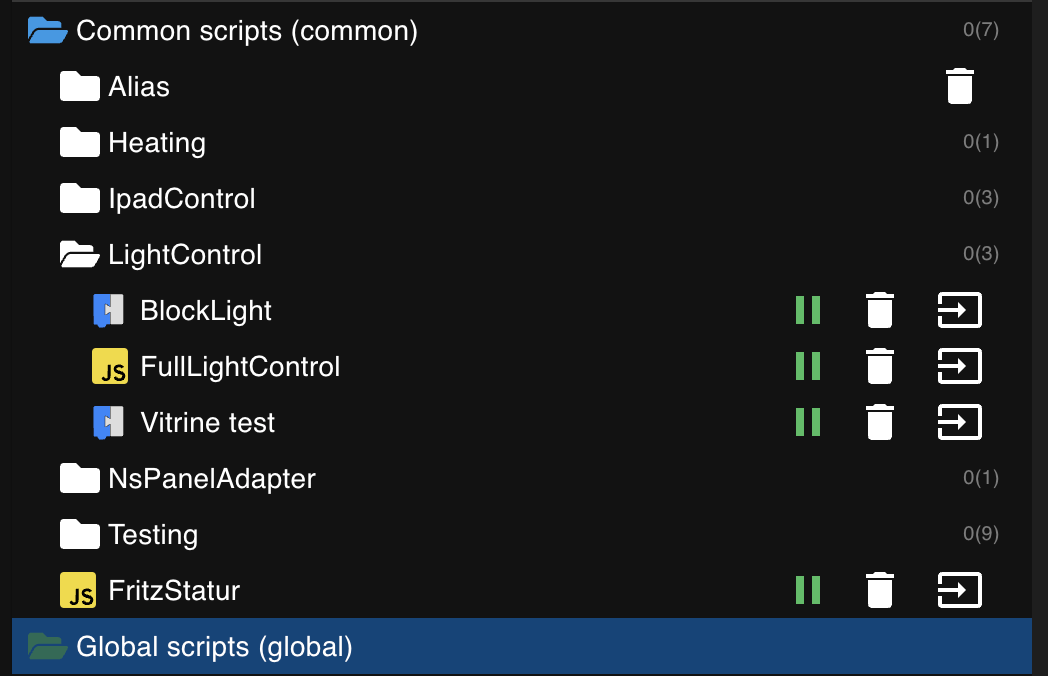
Task: Delete the FullLightControl script
Action: click(x=879, y=366)
